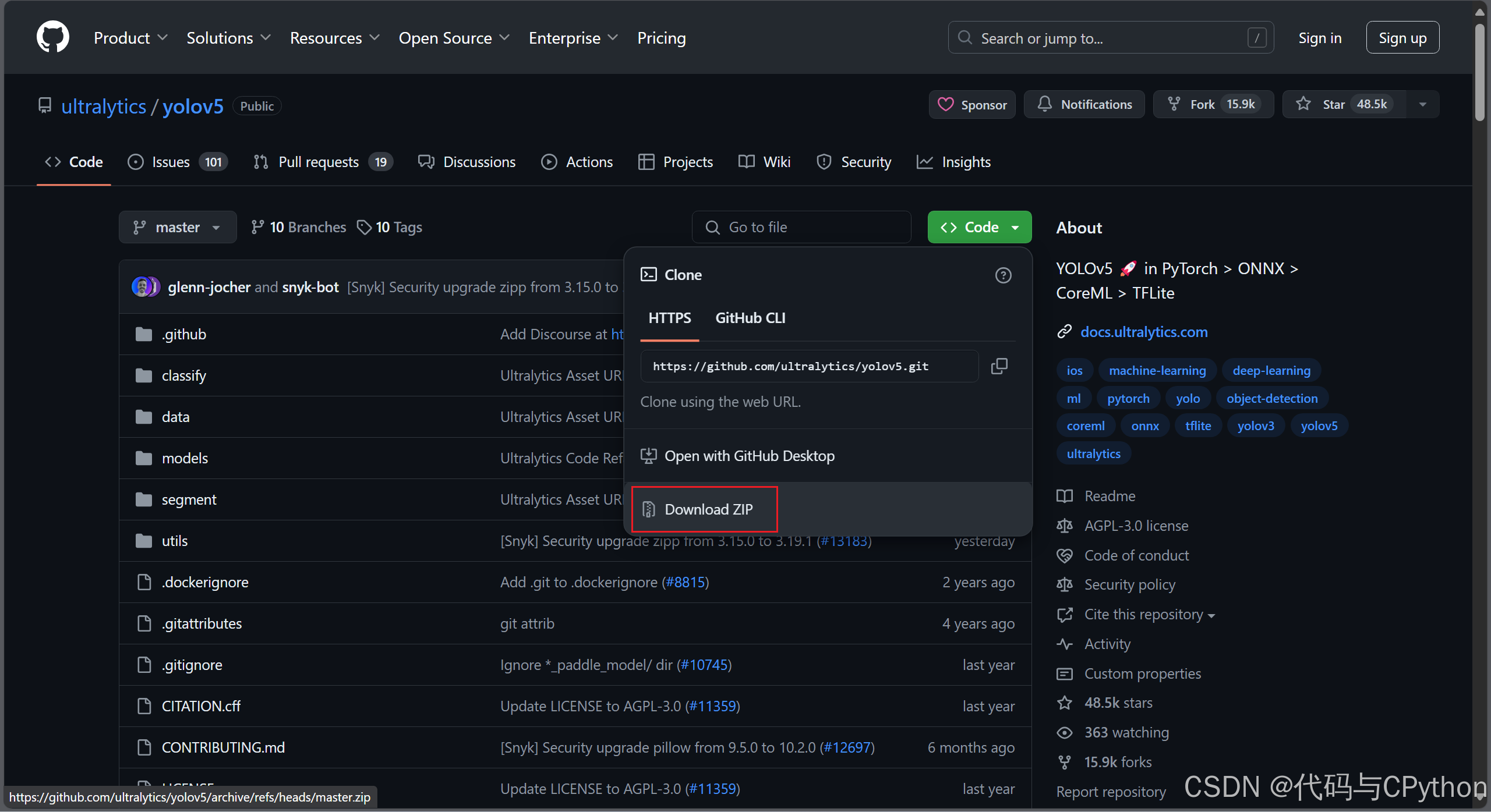Open the master branch selector
Screen dimensions: 1491x812
(x=178, y=227)
